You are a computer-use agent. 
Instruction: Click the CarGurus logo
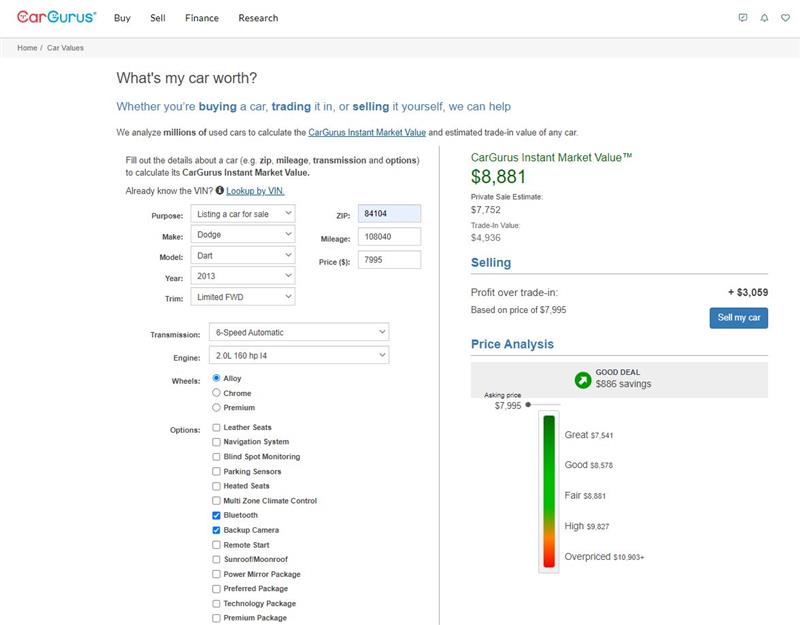[x=56, y=17]
